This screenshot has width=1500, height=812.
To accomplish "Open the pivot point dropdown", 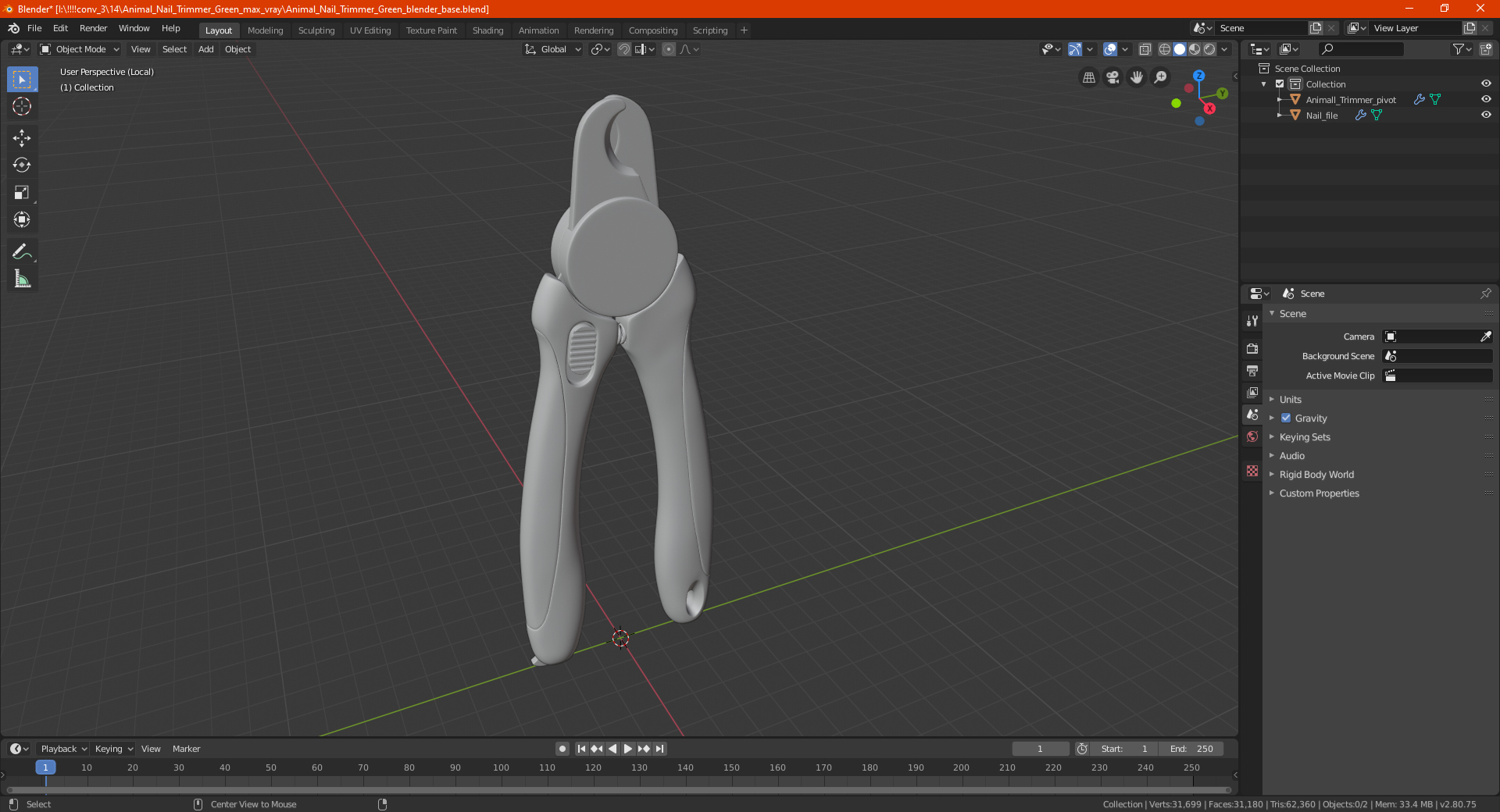I will 600,49.
